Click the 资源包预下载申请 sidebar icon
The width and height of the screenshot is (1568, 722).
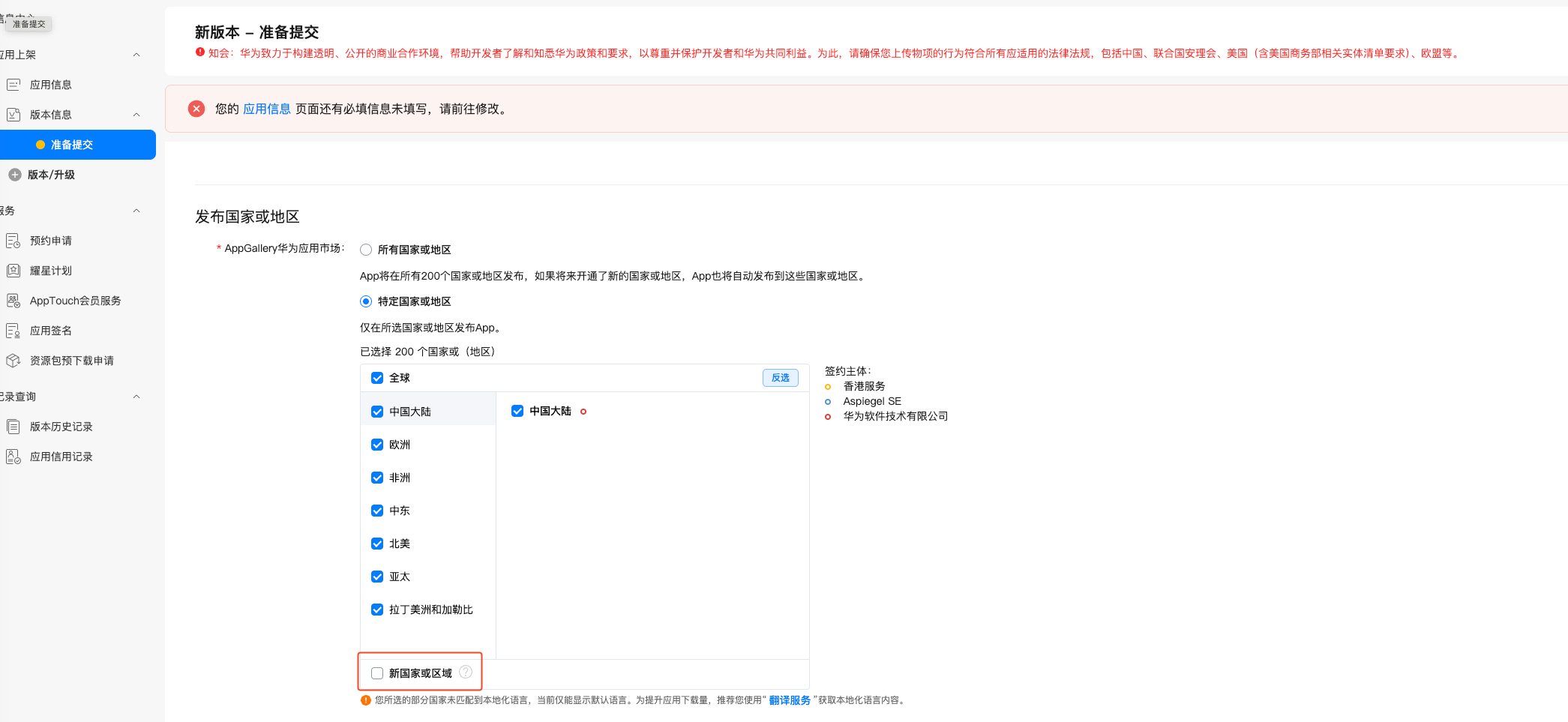(x=13, y=361)
